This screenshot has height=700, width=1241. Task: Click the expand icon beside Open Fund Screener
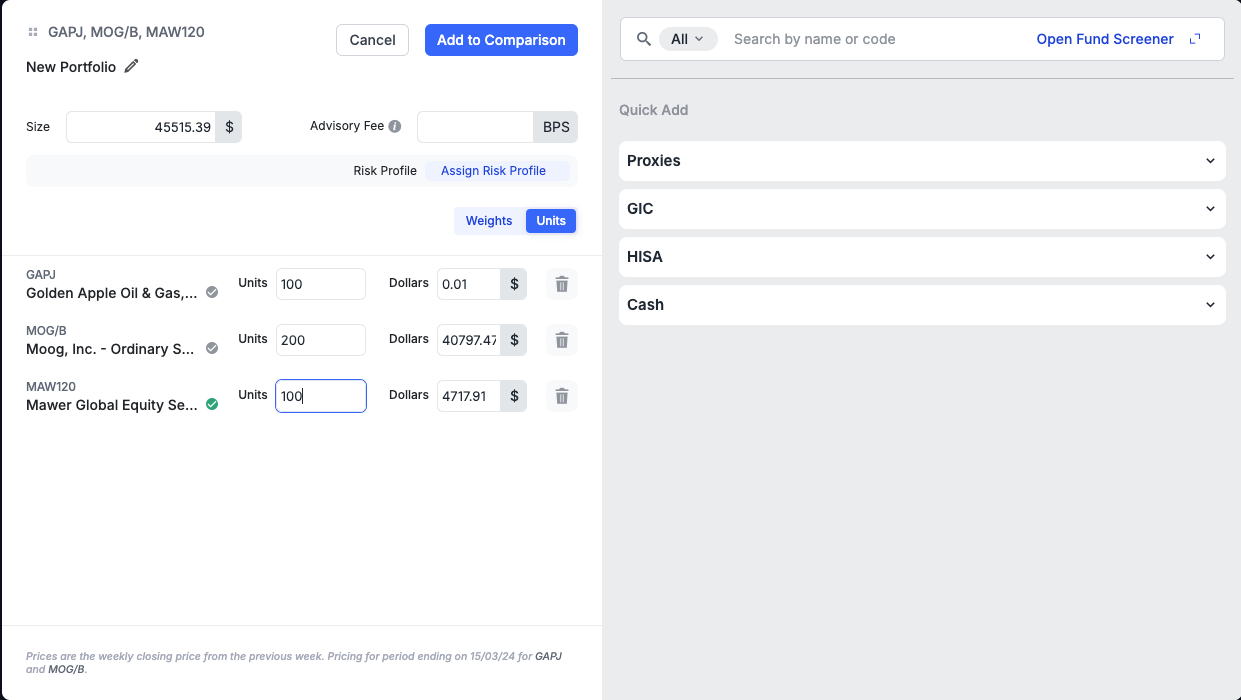pos(1195,39)
